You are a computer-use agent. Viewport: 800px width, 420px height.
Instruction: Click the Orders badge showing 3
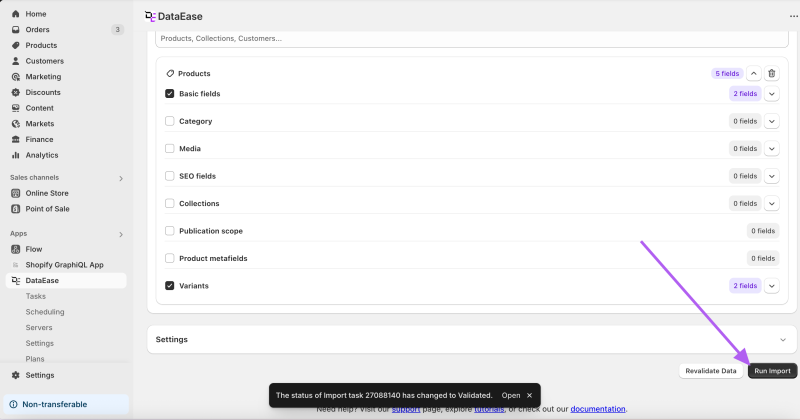click(x=117, y=30)
